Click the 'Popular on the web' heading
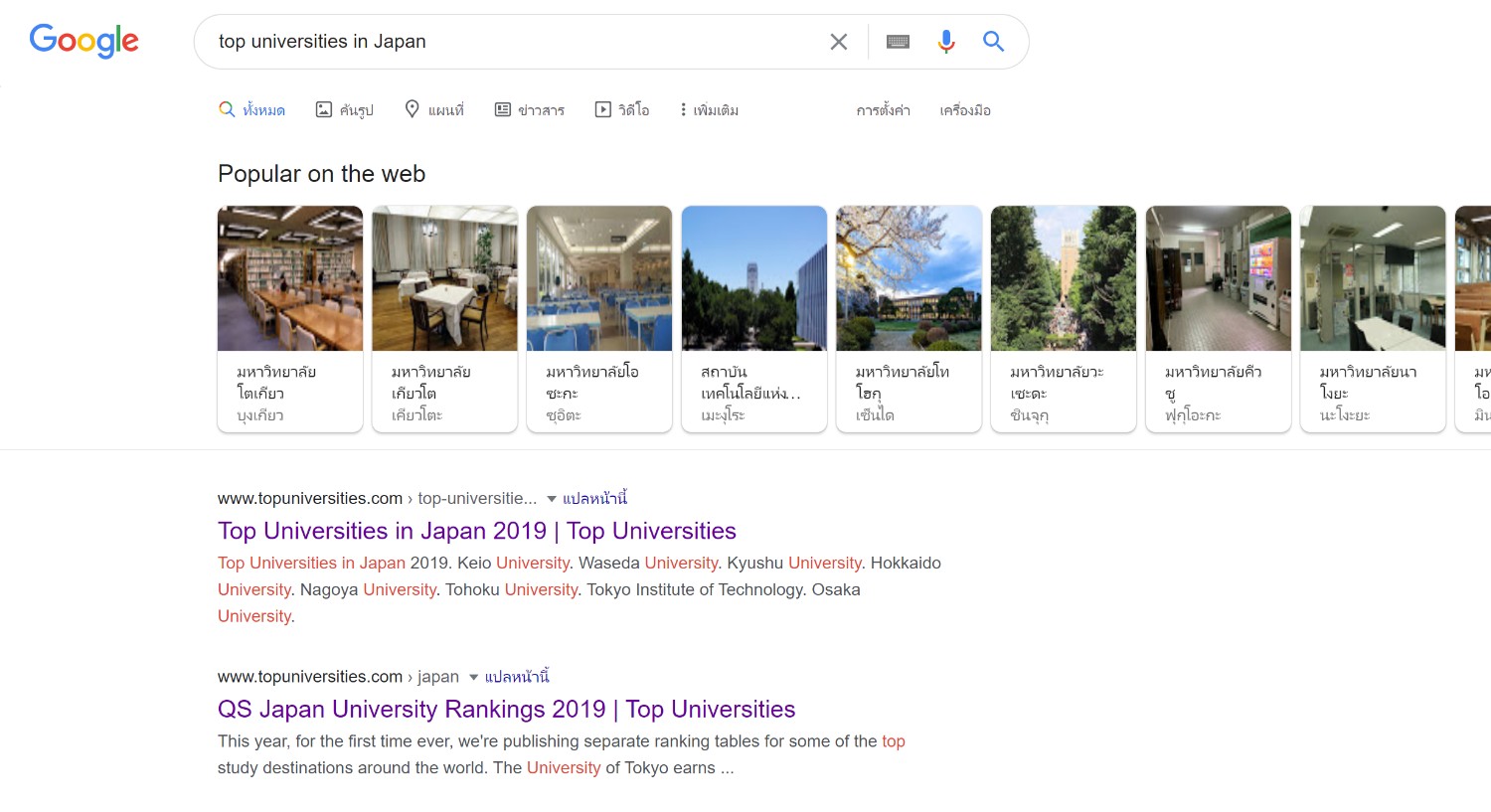 [321, 174]
